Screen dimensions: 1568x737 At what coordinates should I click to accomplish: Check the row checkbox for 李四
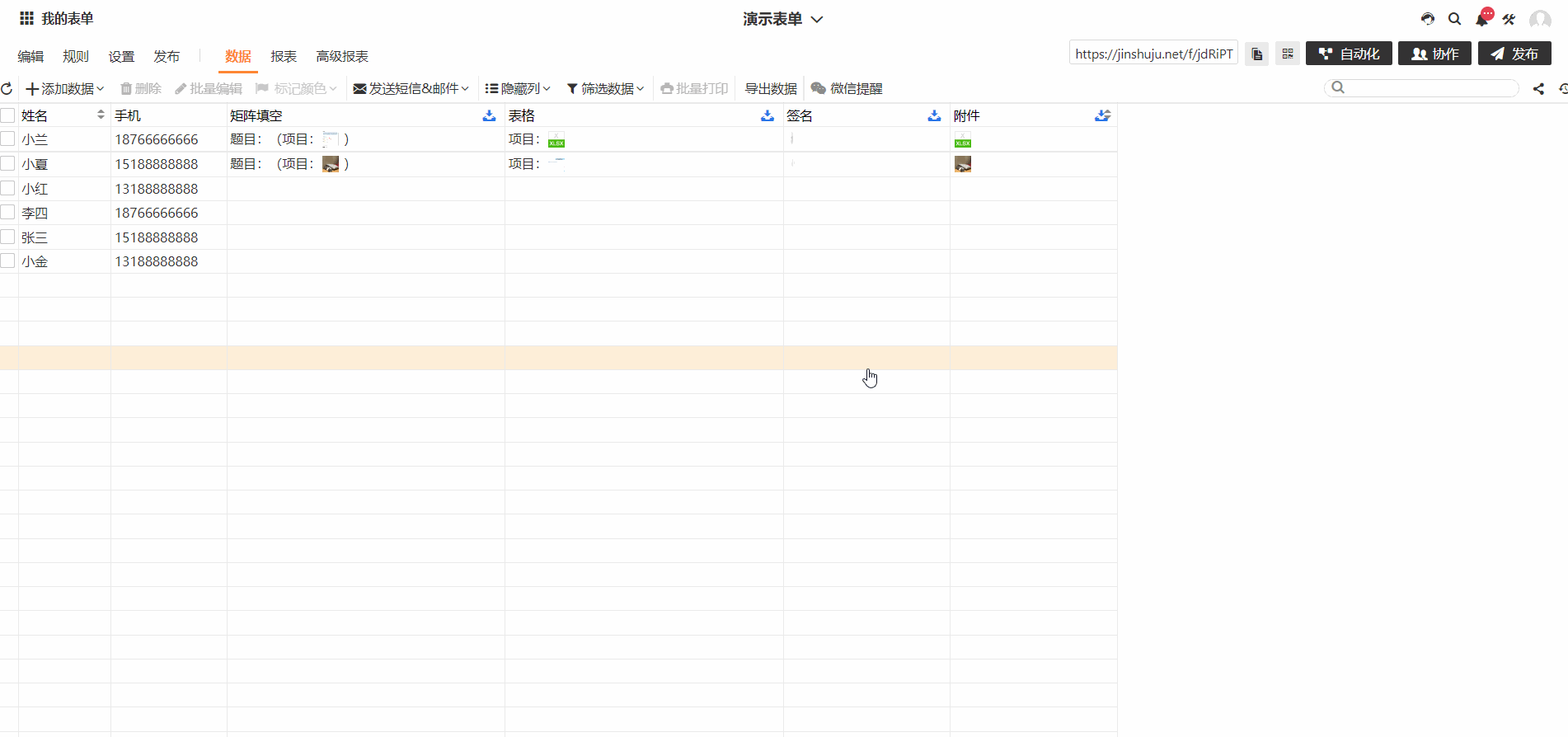[x=7, y=212]
